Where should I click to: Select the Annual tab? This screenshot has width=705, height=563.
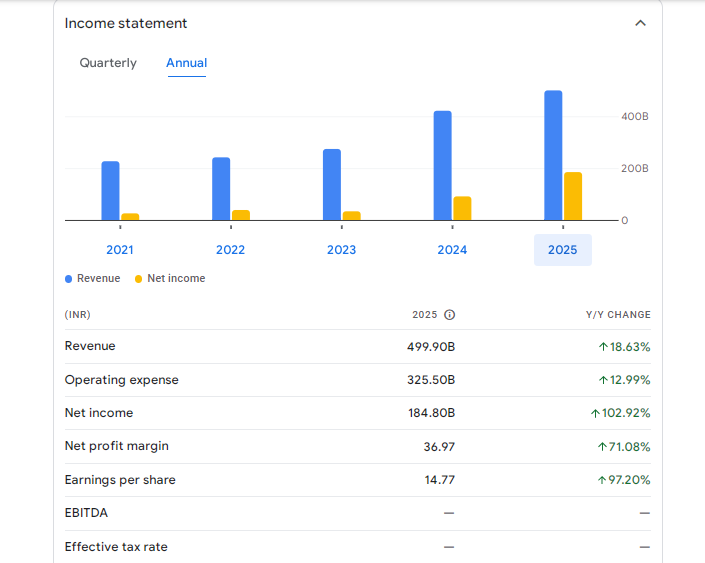186,63
